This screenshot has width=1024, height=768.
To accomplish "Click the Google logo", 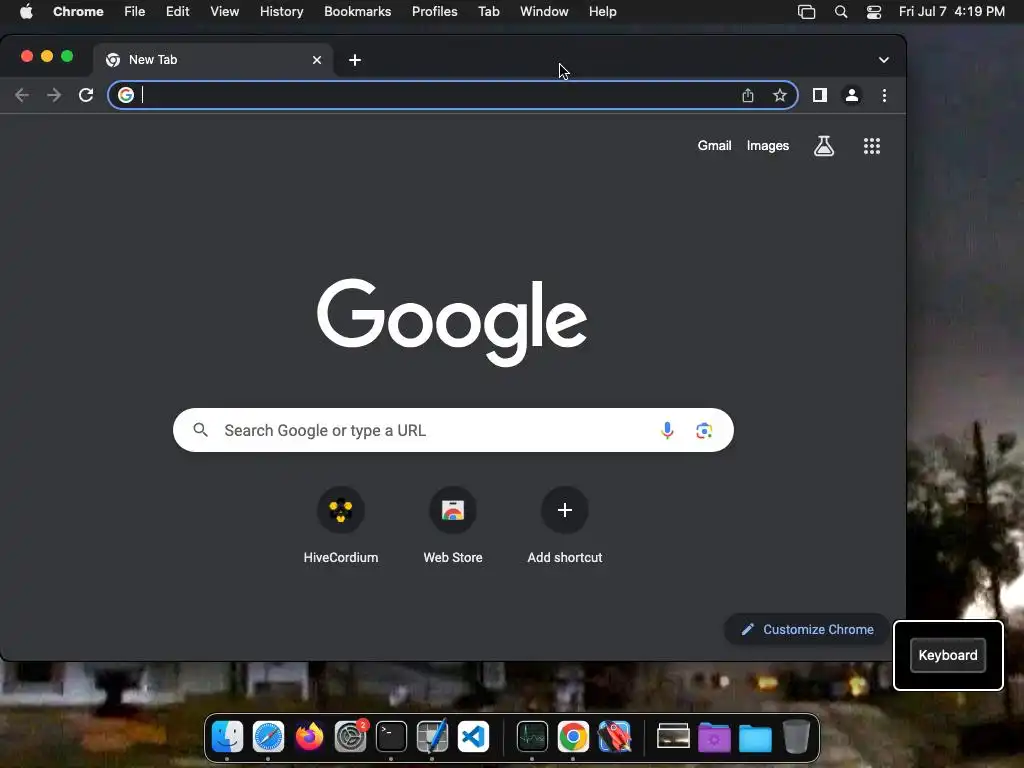I will coord(452,322).
